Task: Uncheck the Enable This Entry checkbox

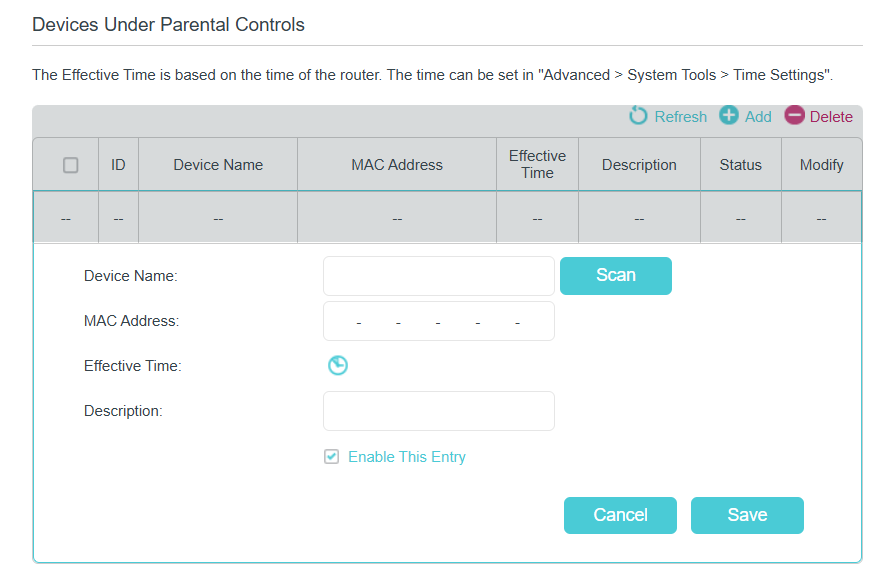Action: tap(332, 457)
